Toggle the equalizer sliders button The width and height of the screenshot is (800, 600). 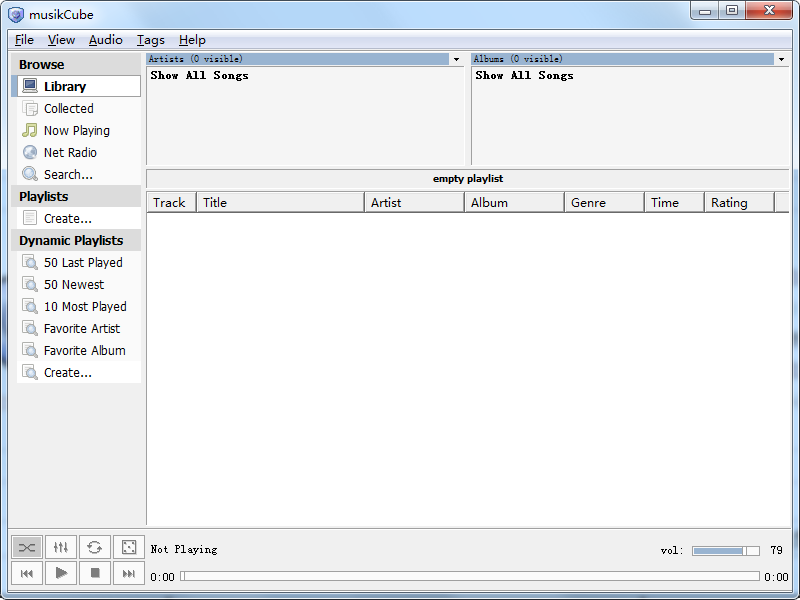pyautogui.click(x=61, y=547)
